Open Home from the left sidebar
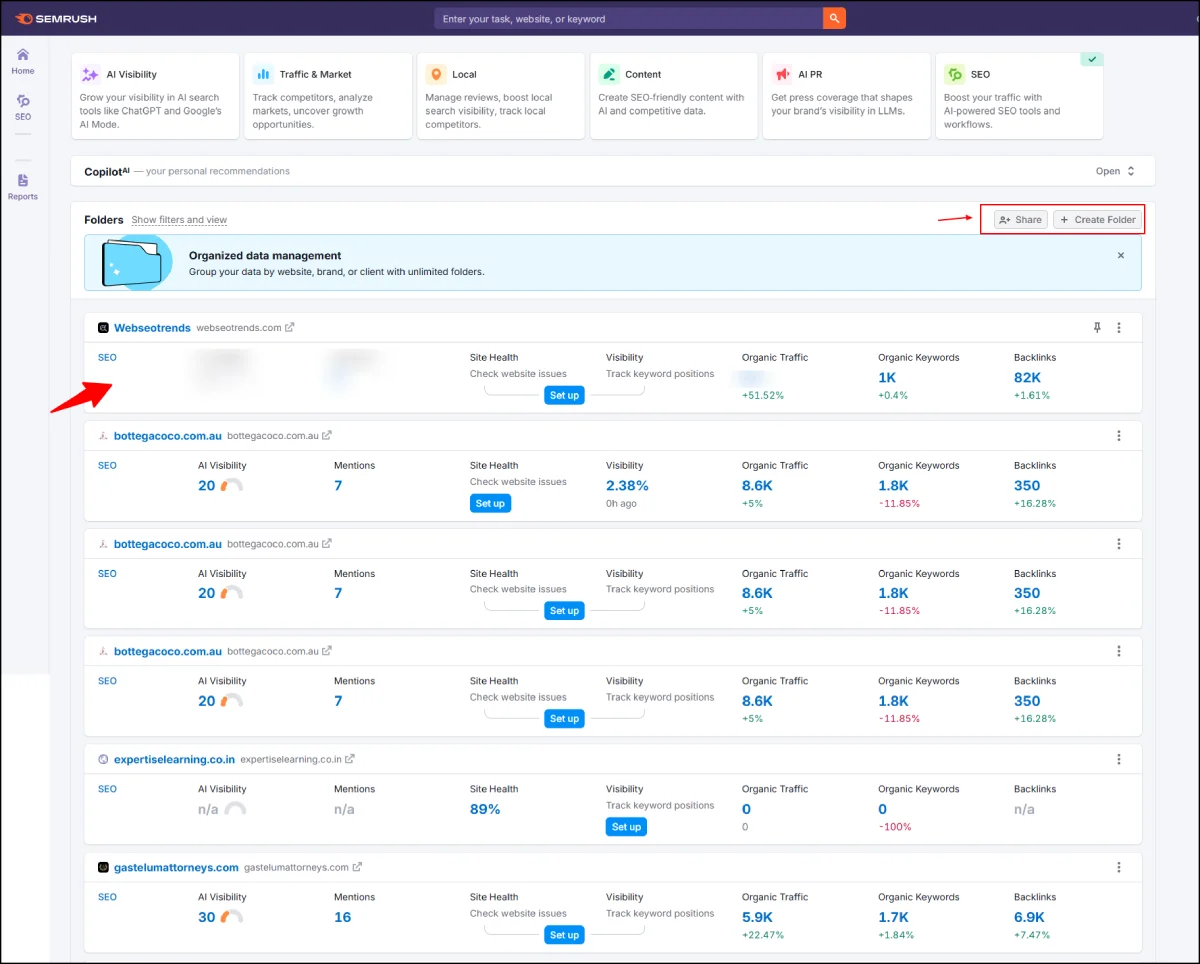 click(22, 63)
